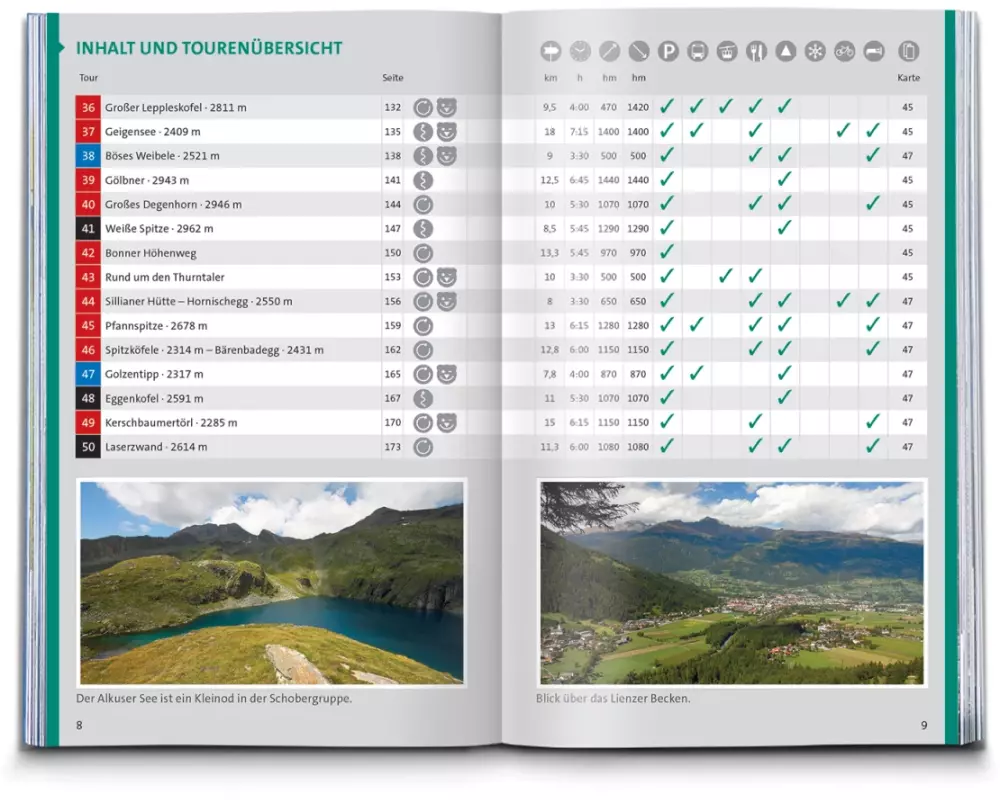
Task: Select the cable car gondola icon
Action: [x=727, y=51]
